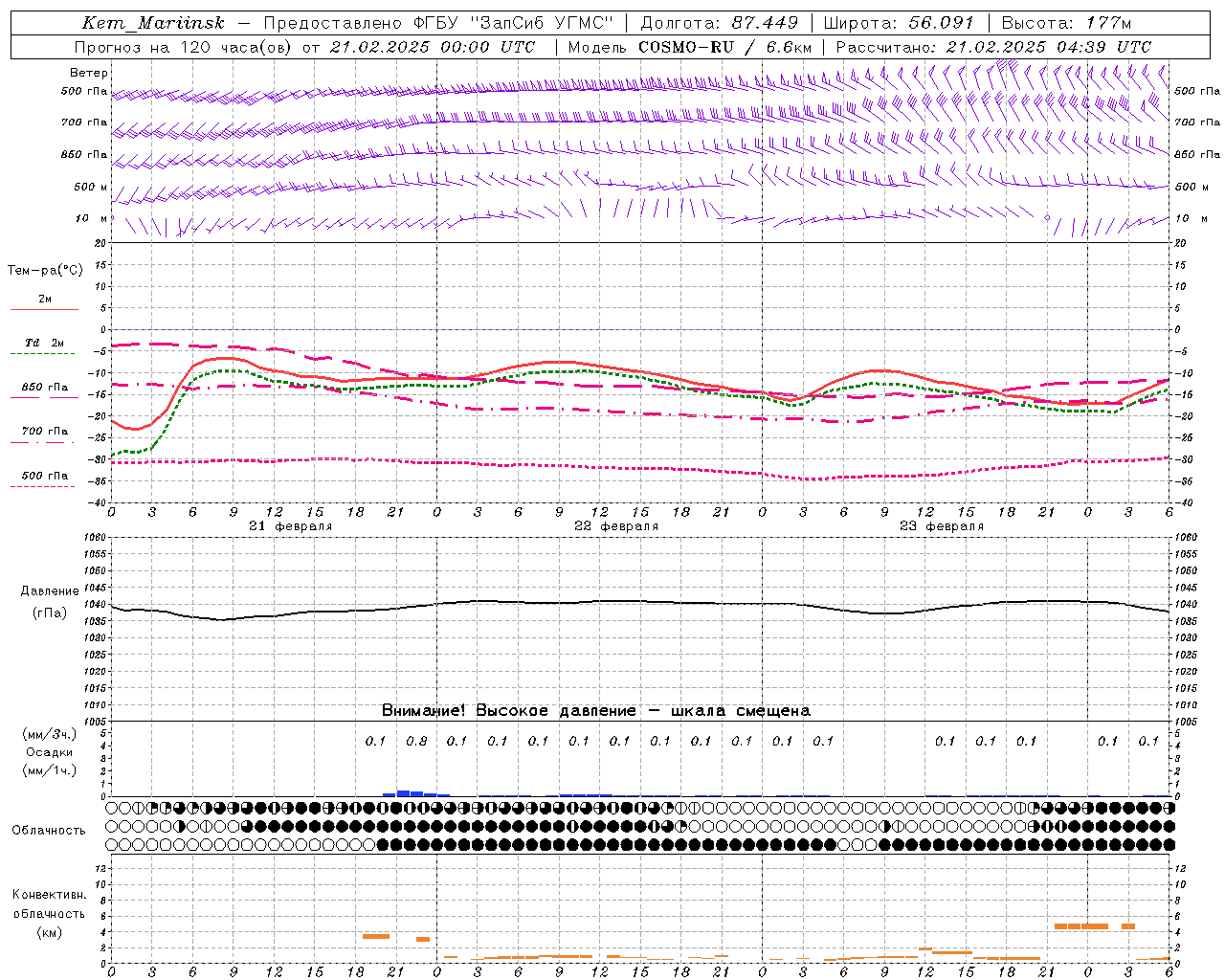Click the Облачность cloud cover label

point(49,831)
